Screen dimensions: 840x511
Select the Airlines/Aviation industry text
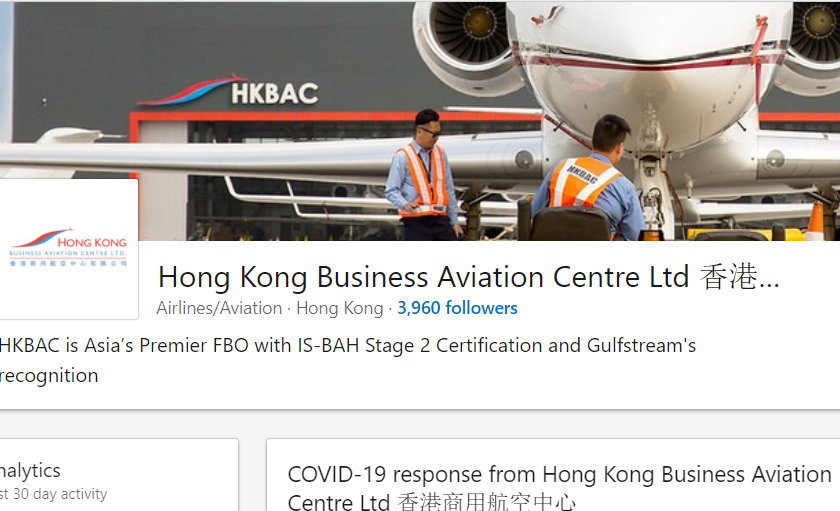[219, 308]
